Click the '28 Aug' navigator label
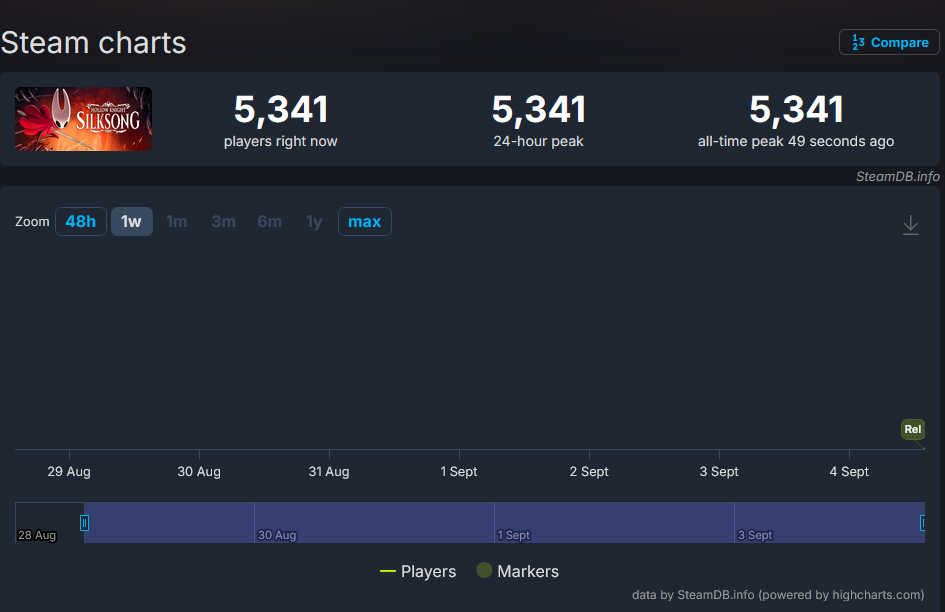This screenshot has height=612, width=945. (37, 535)
